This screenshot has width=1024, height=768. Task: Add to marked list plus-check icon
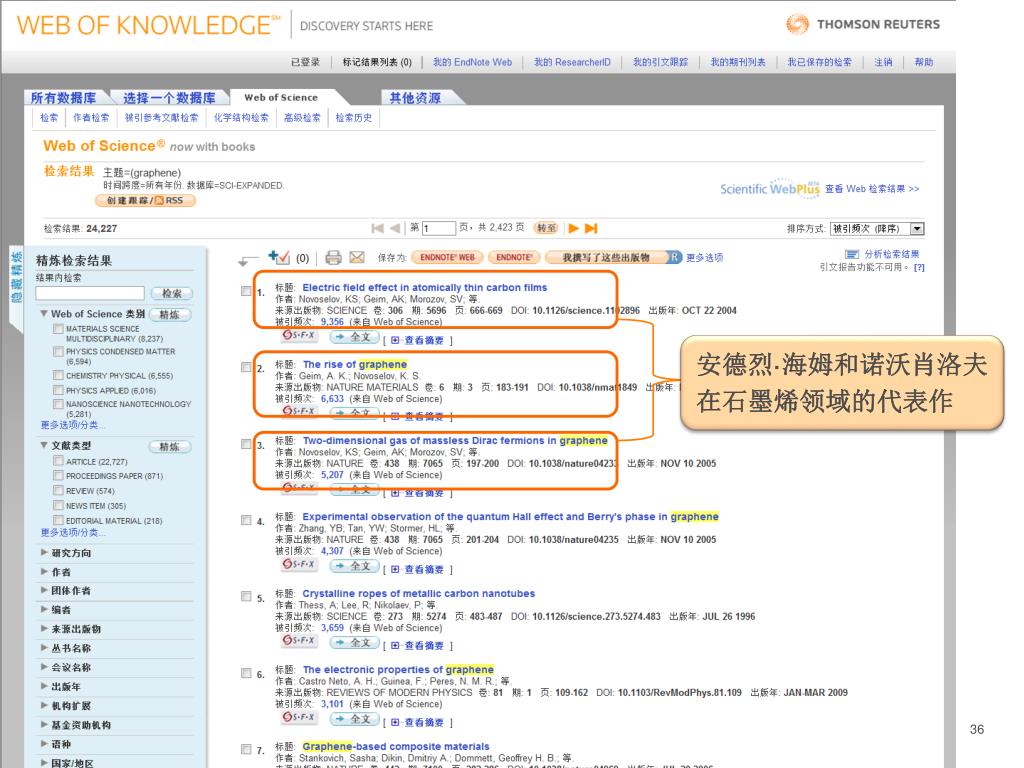[x=279, y=257]
